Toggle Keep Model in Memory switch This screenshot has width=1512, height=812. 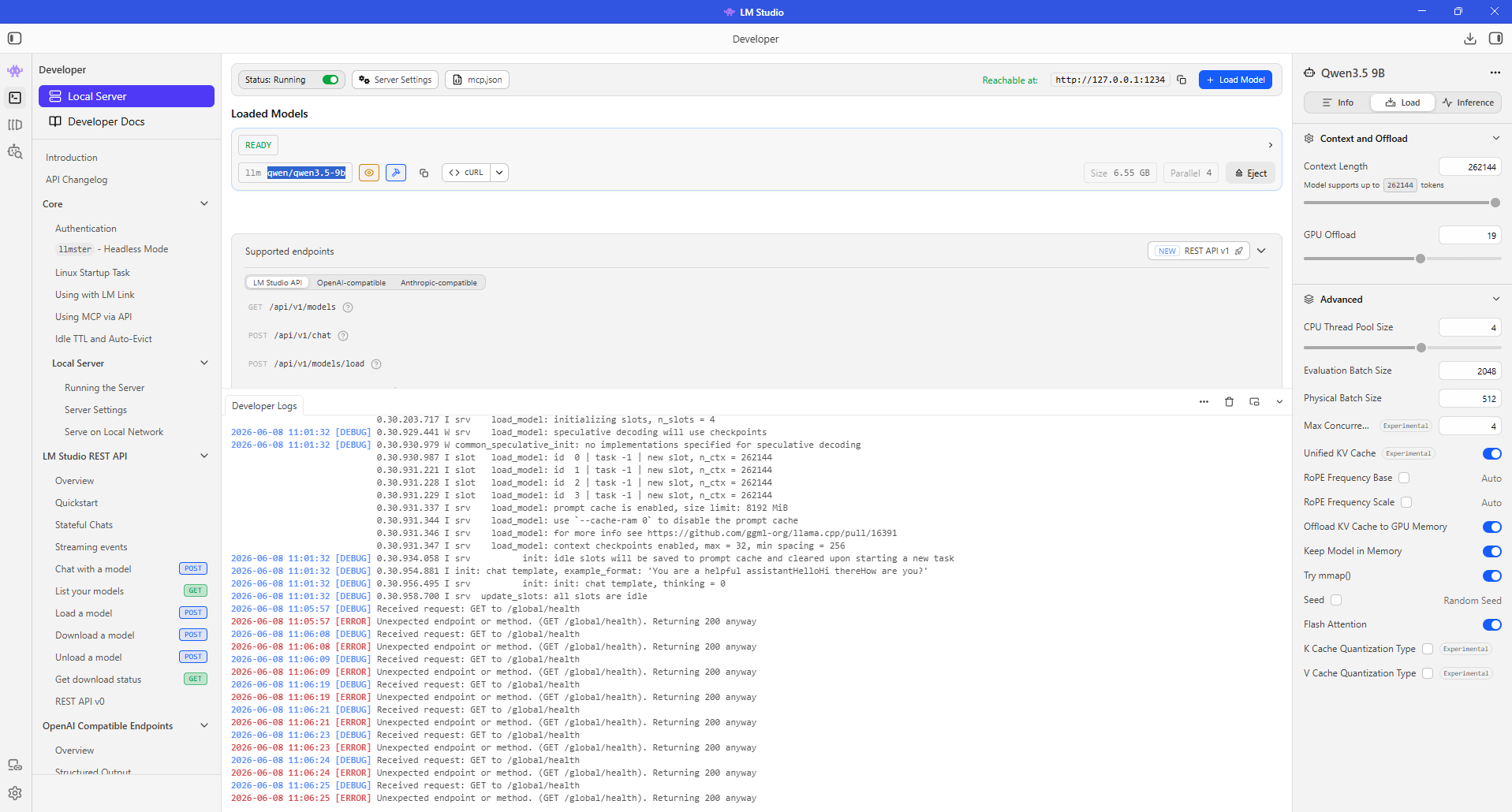pos(1491,551)
